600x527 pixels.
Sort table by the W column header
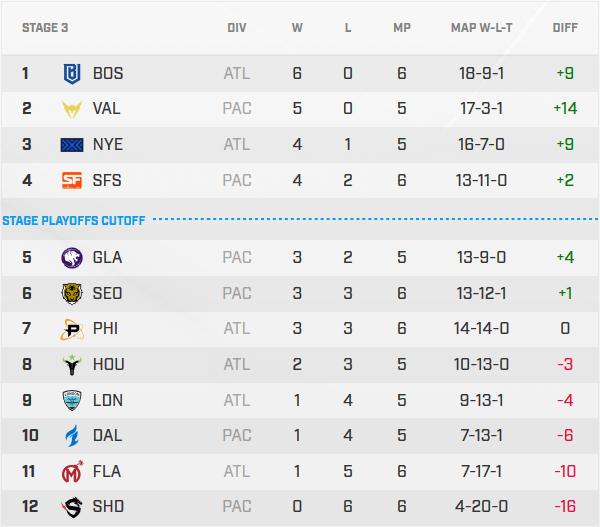pyautogui.click(x=297, y=28)
